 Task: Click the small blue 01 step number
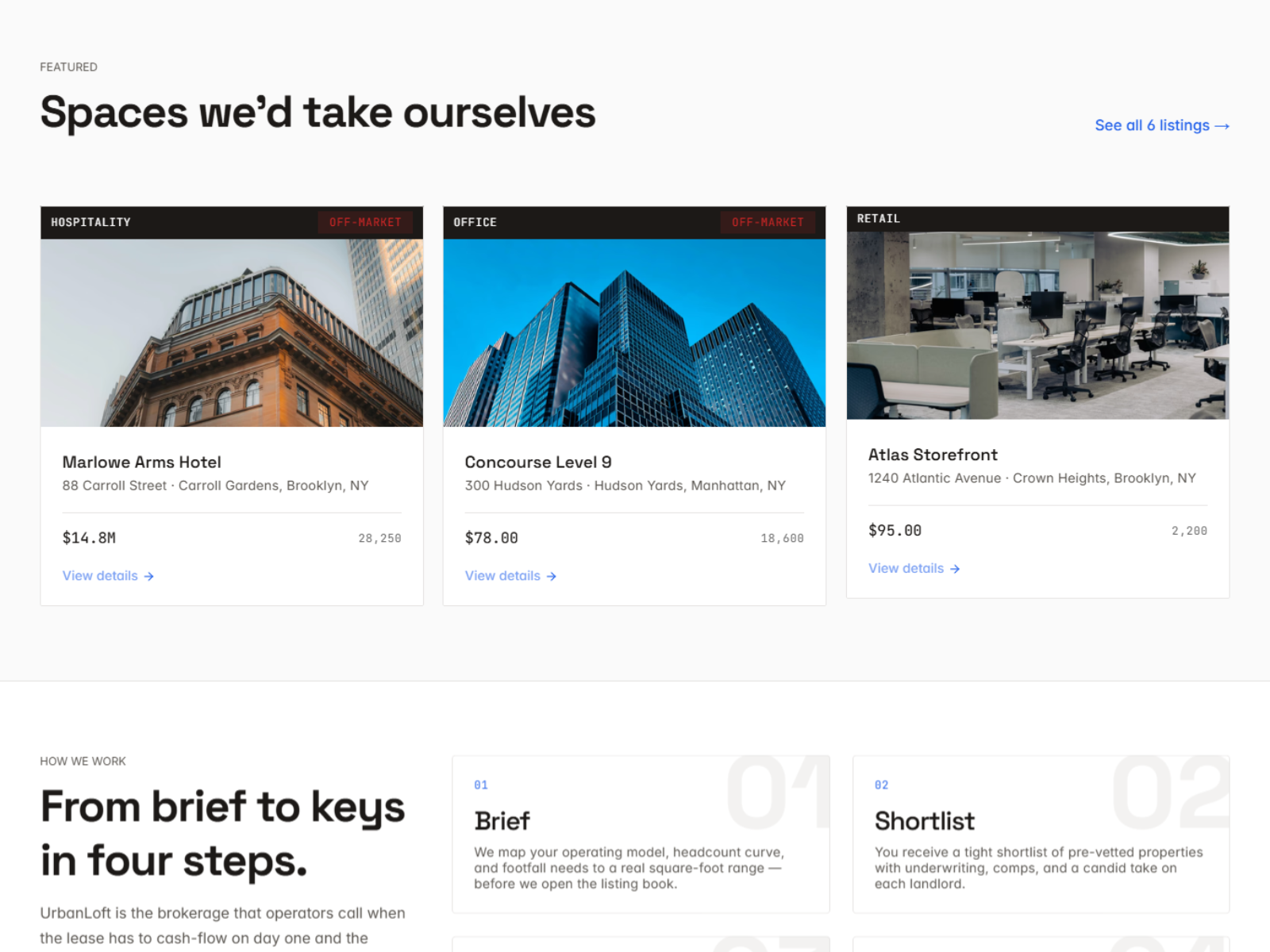coord(481,785)
